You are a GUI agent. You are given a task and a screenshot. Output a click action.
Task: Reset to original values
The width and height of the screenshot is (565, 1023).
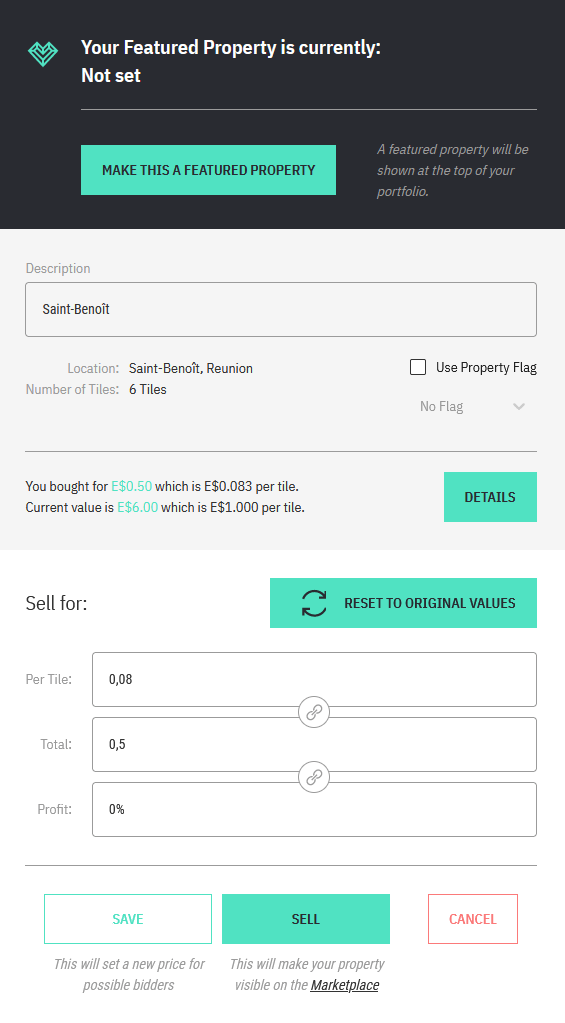point(403,603)
